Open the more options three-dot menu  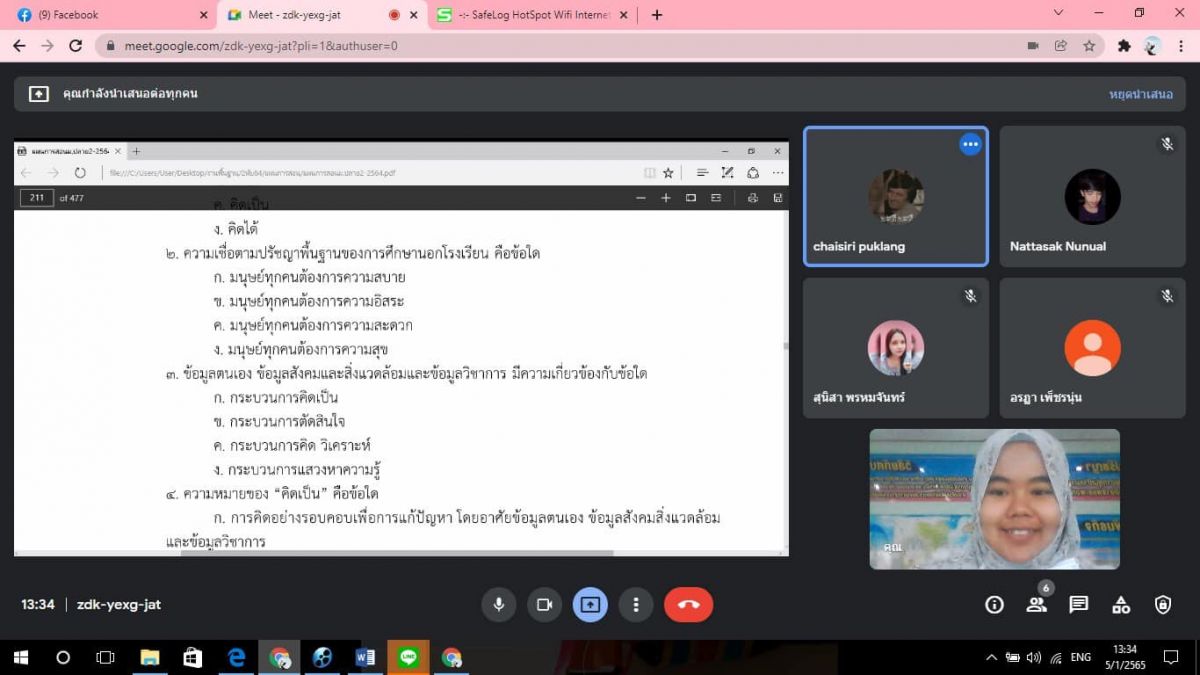pos(636,604)
